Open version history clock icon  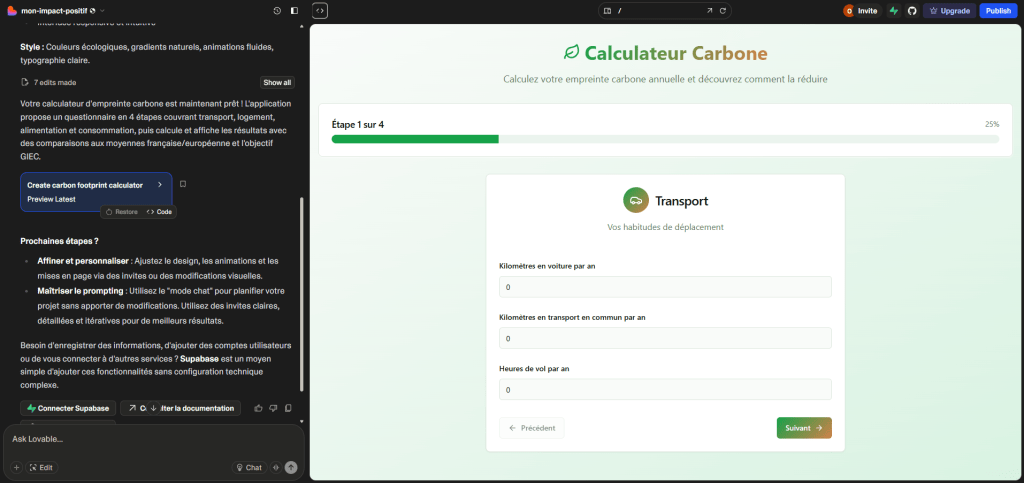point(277,10)
